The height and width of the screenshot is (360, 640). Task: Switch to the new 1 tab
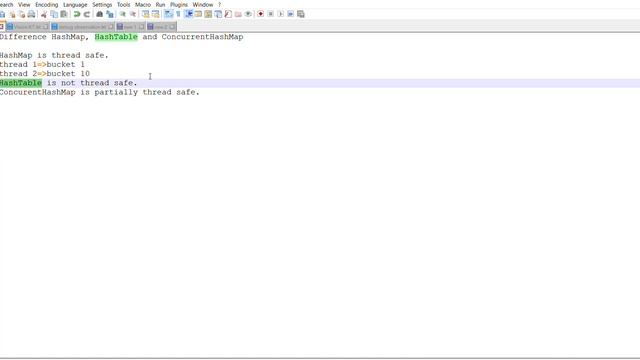[x=130, y=27]
